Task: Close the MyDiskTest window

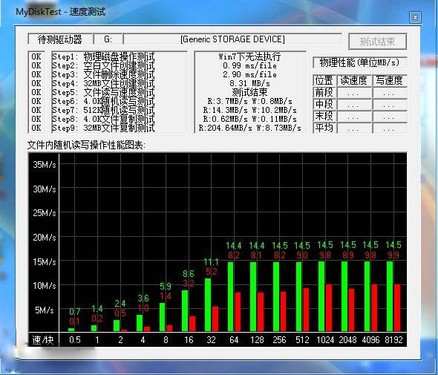Action: (x=415, y=17)
